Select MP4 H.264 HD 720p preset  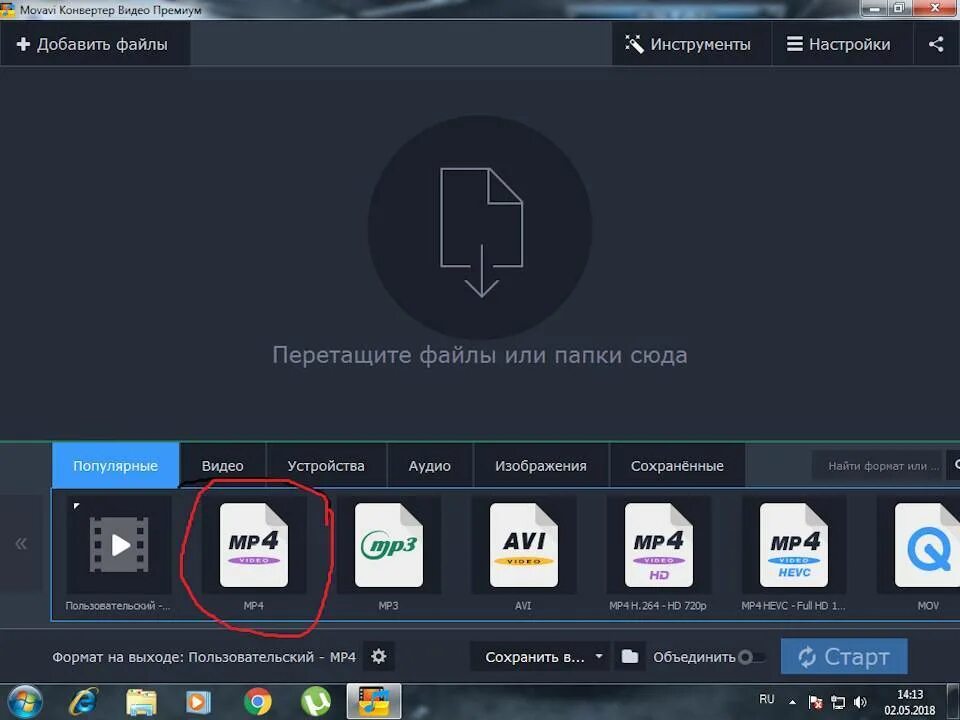pyautogui.click(x=659, y=545)
